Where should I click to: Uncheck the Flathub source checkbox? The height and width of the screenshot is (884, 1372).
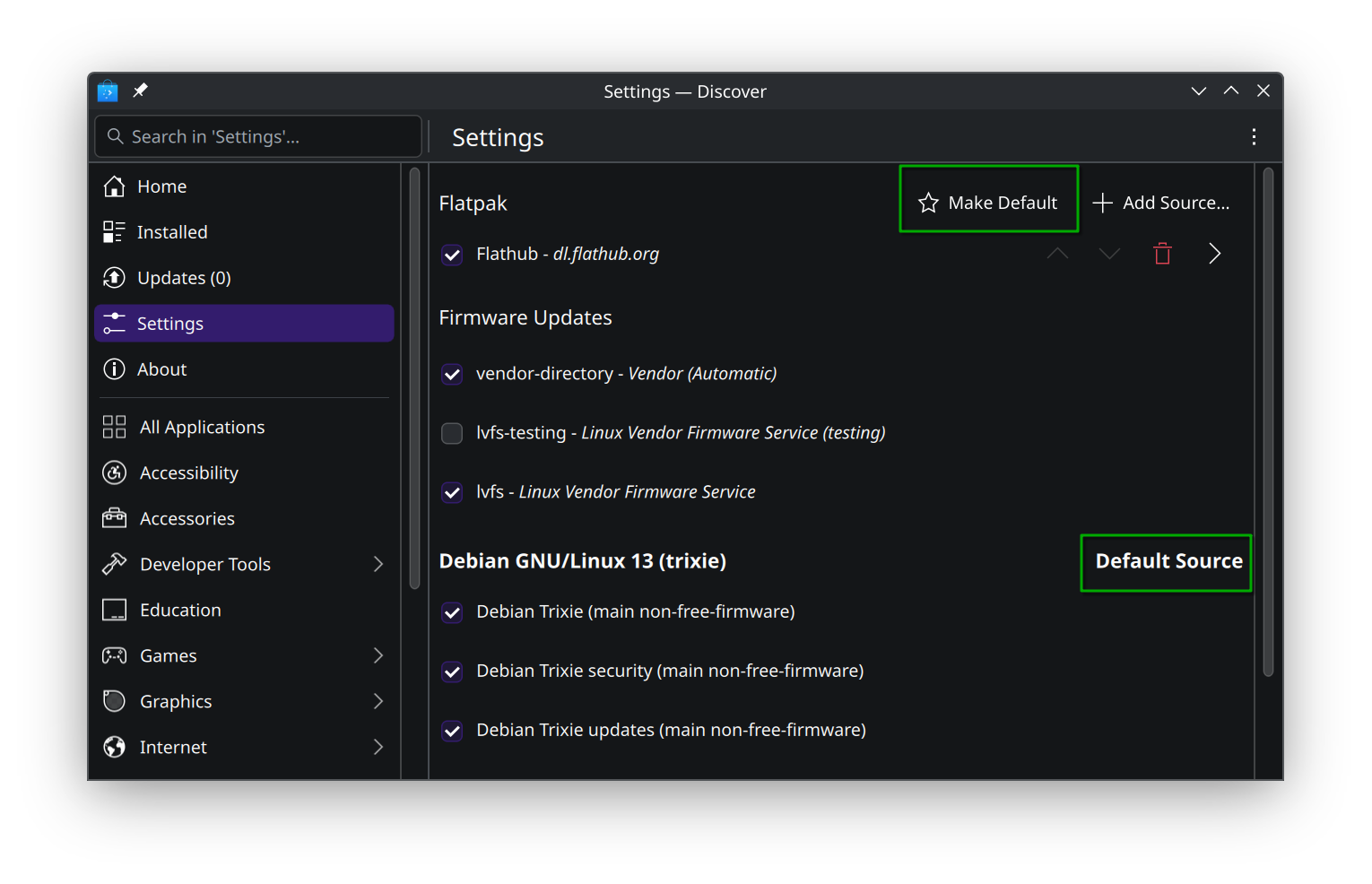pyautogui.click(x=452, y=255)
